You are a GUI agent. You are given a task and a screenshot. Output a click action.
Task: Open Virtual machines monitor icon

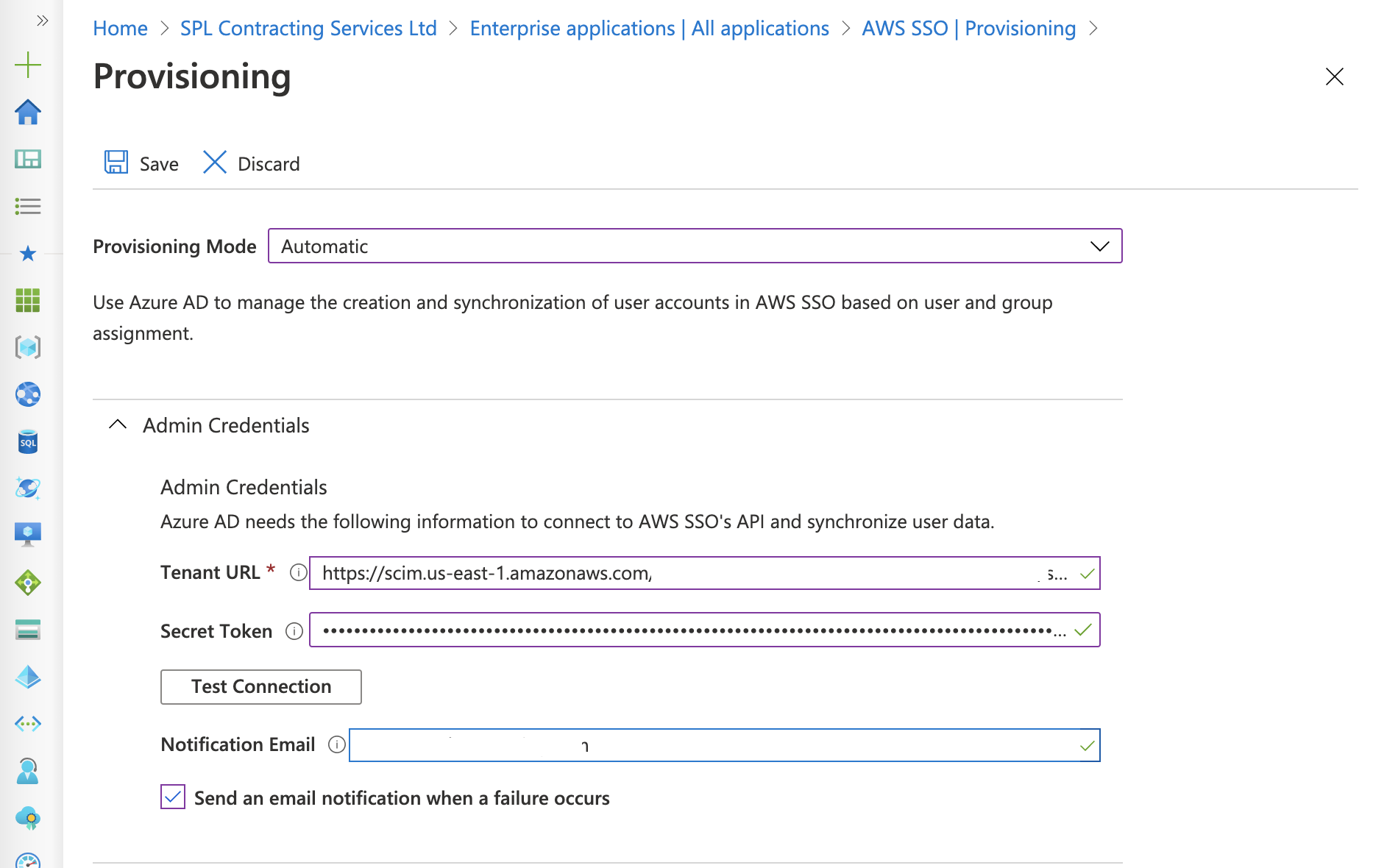tap(28, 535)
